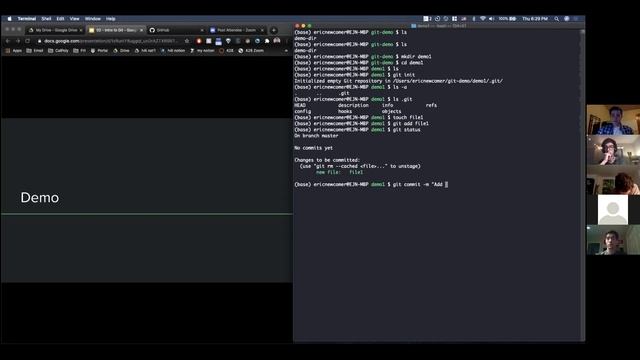Click the docs.google.com address bar

tap(110, 41)
